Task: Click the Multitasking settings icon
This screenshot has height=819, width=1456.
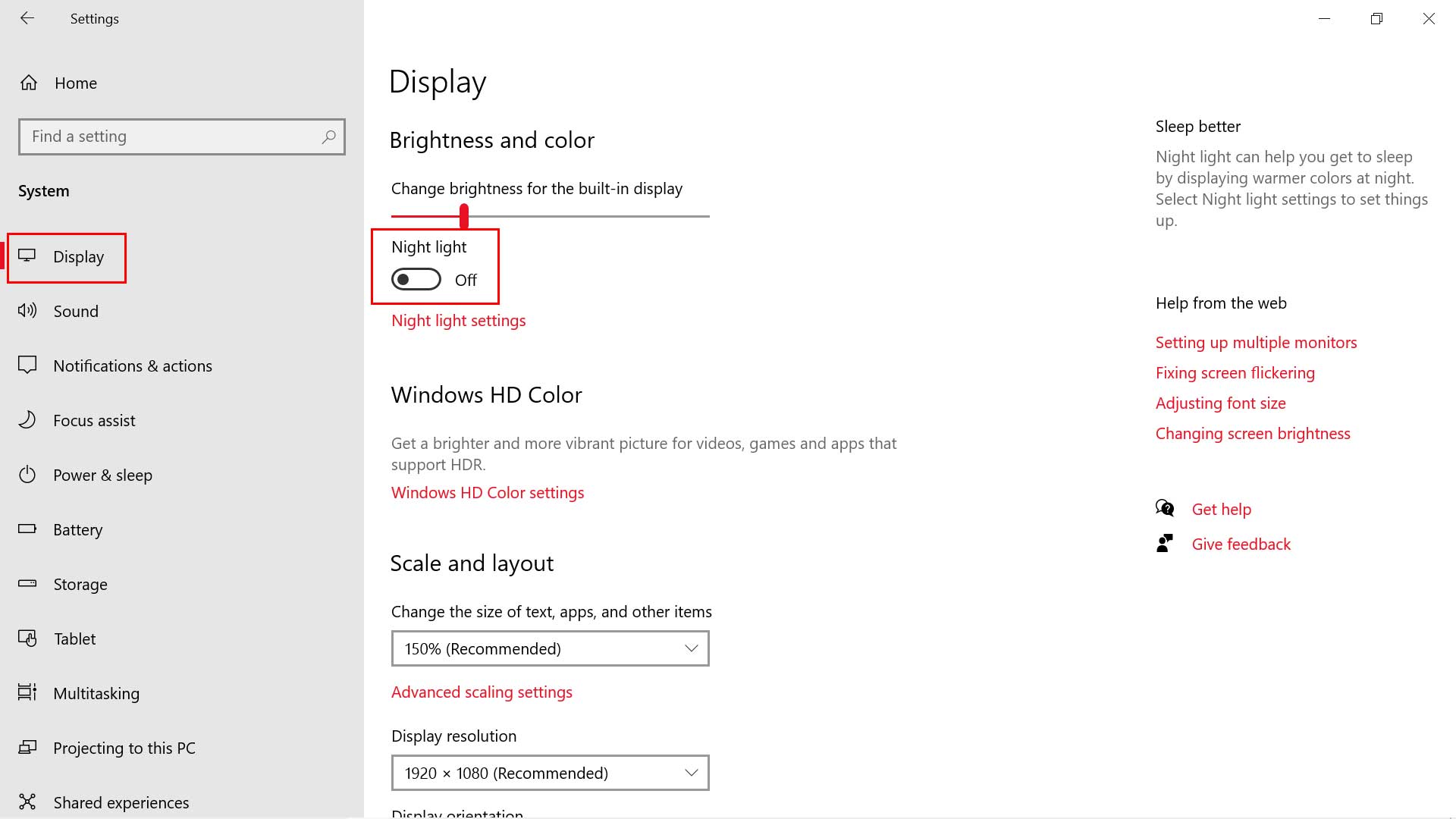Action: 27,692
